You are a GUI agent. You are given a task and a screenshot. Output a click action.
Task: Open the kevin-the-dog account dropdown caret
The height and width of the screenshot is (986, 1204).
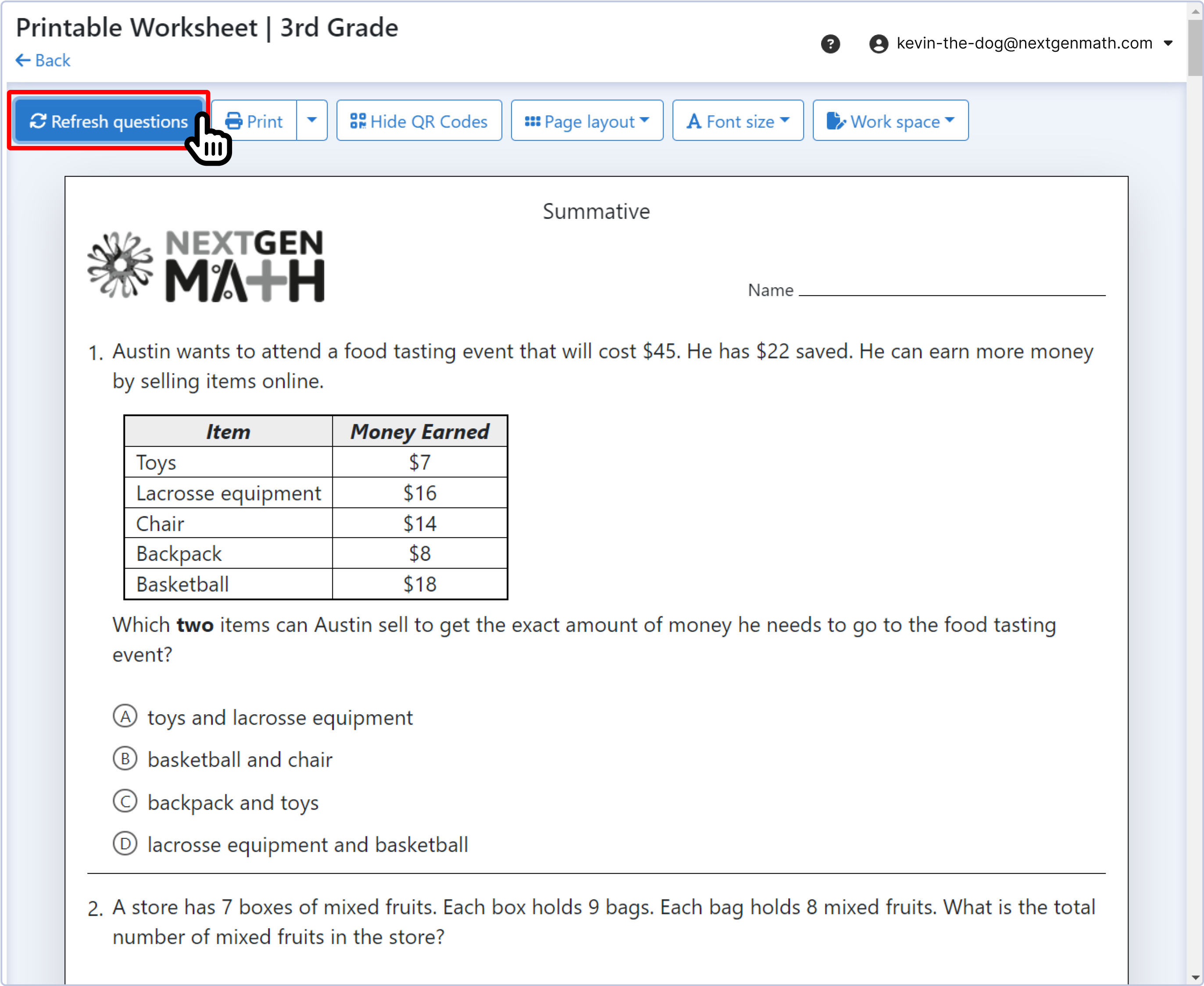point(1168,43)
